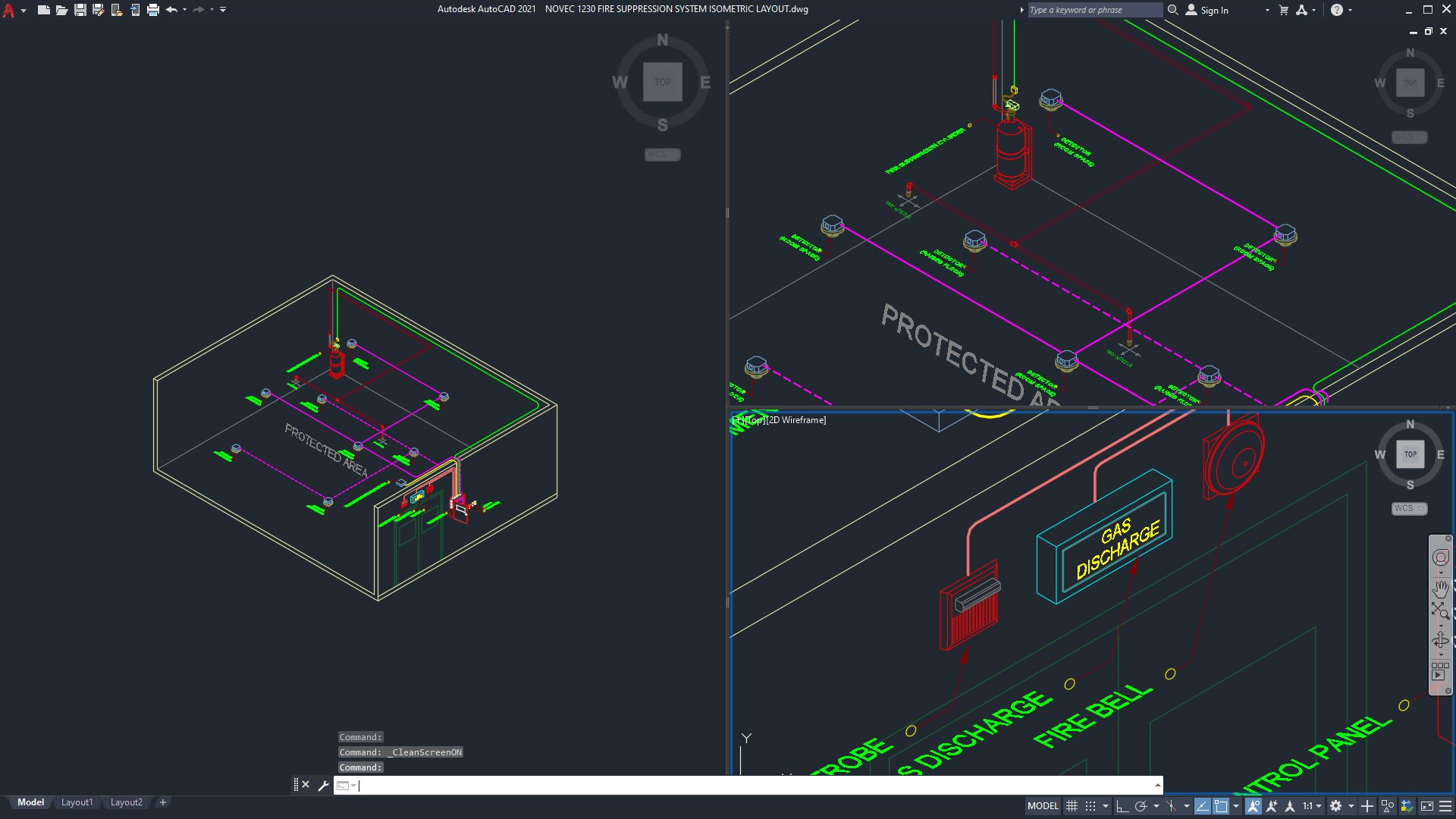
Task: Click the MODEL button in the status bar
Action: (1043, 806)
